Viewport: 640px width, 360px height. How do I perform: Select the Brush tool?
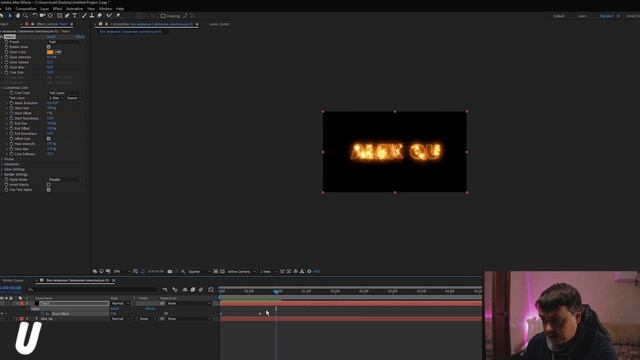pos(84,16)
